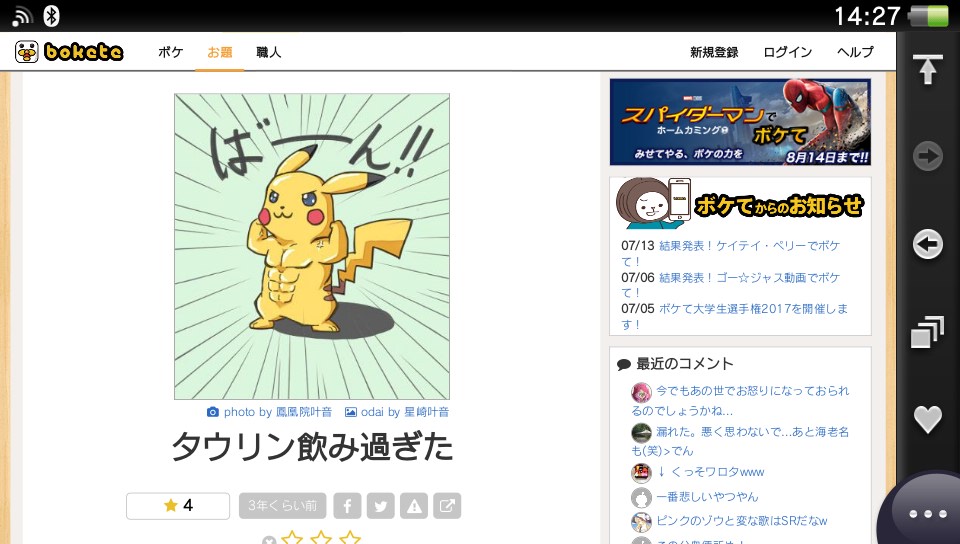Click the 3年くらい前 timestamp button
Screen dimensions: 960x544
coord(282,505)
